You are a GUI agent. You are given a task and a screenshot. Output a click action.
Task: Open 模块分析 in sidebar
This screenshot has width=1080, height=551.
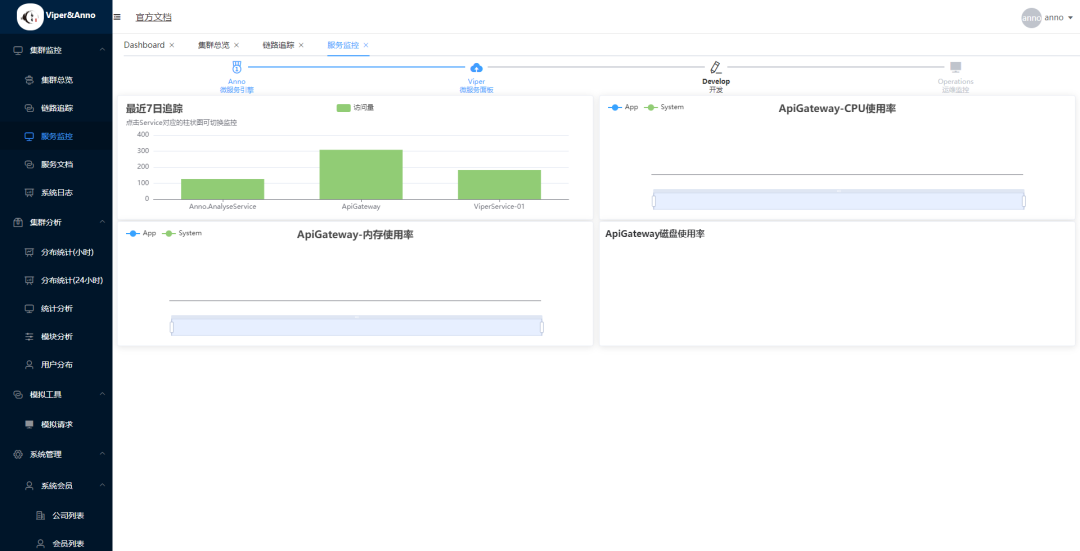(x=56, y=337)
